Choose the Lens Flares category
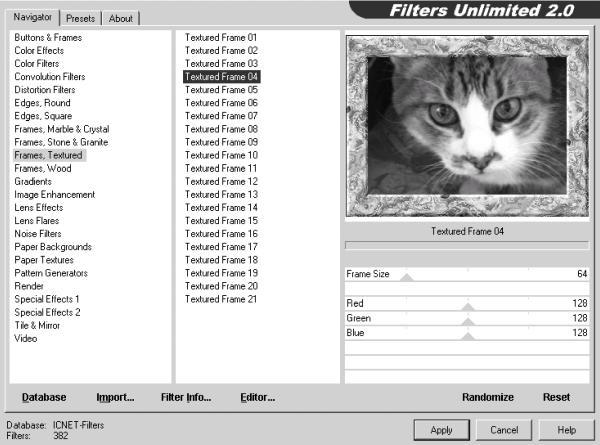This screenshot has width=600, height=445. click(37, 221)
